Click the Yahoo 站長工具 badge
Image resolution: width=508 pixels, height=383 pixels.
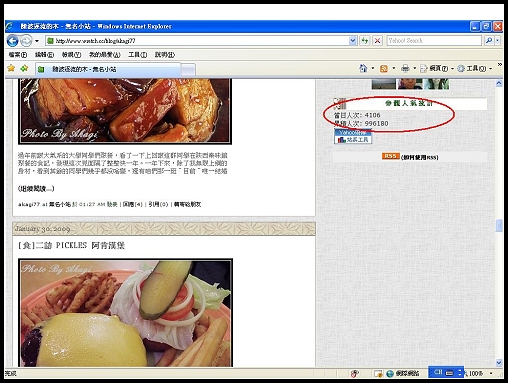(x=353, y=136)
